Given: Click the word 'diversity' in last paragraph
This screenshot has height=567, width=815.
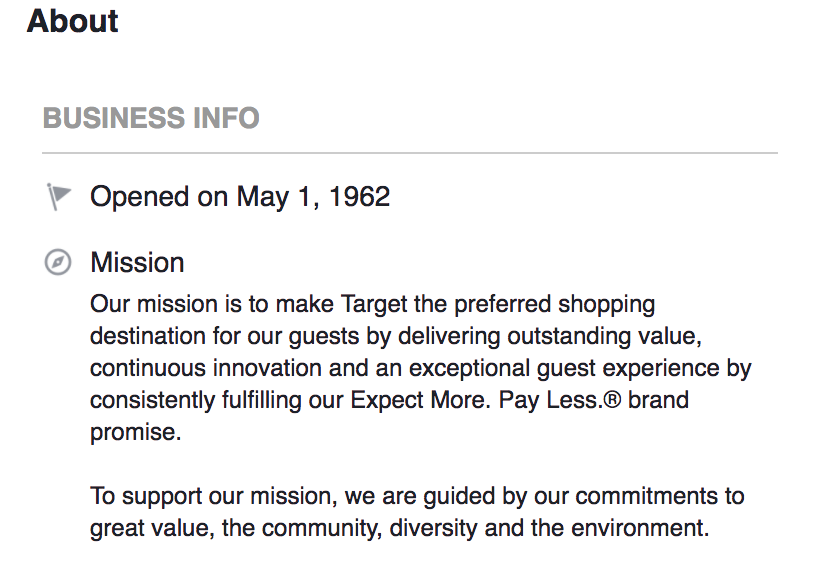Looking at the screenshot, I should [433, 529].
